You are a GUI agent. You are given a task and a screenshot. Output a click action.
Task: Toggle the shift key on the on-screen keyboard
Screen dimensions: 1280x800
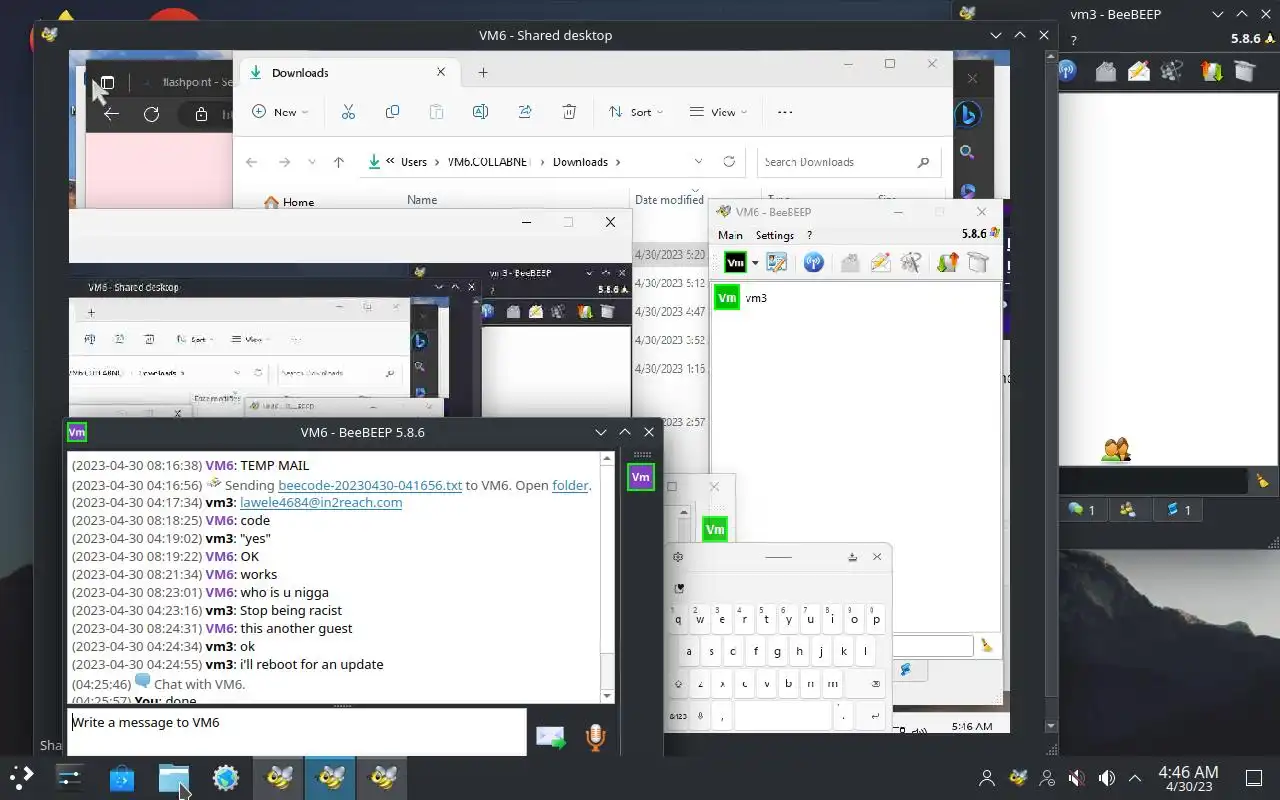point(679,685)
